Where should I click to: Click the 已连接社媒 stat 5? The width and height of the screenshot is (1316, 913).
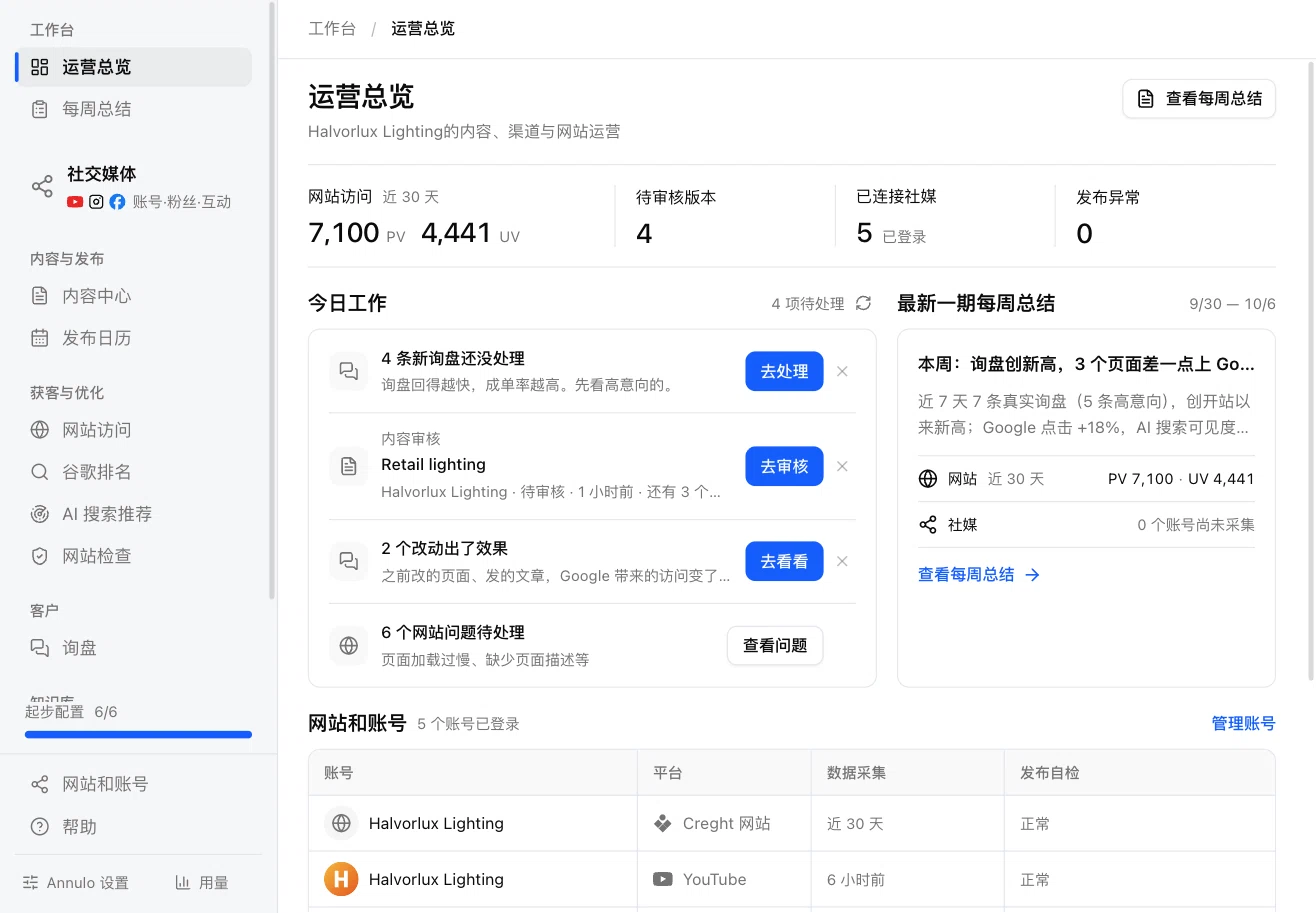(864, 234)
